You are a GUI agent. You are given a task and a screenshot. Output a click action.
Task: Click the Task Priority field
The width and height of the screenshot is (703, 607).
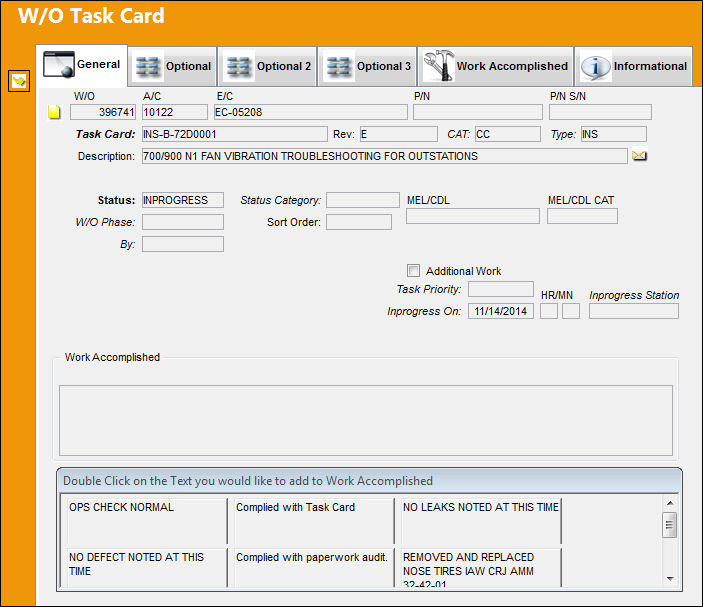point(501,289)
